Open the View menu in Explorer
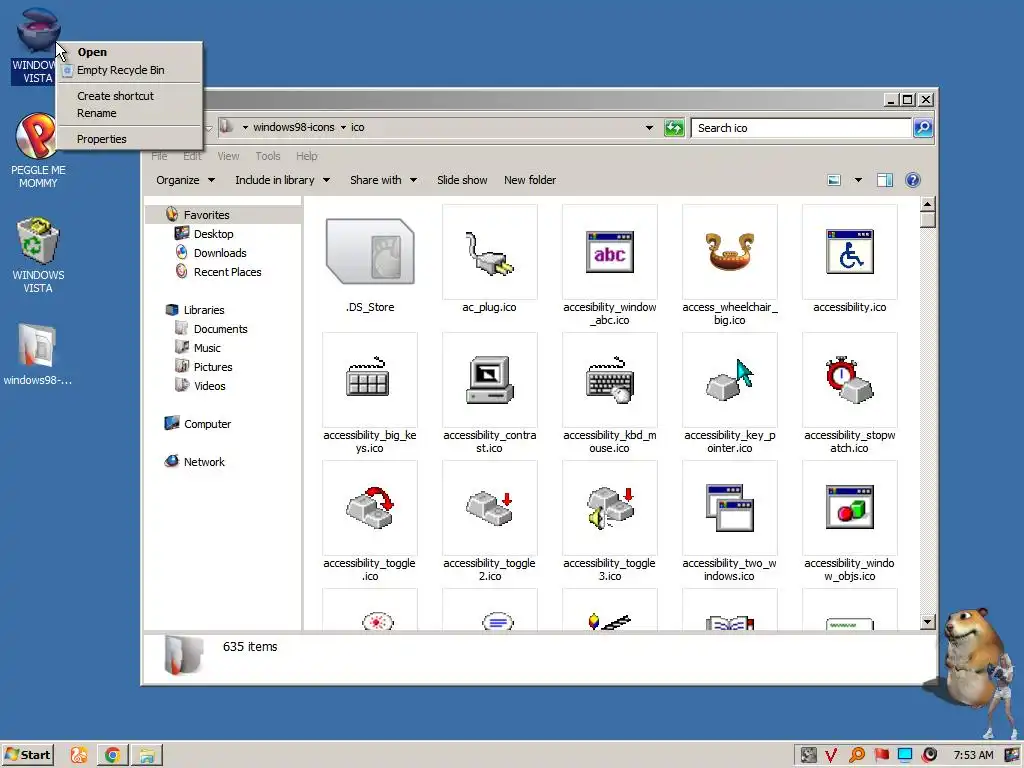This screenshot has width=1024, height=768. (229, 156)
